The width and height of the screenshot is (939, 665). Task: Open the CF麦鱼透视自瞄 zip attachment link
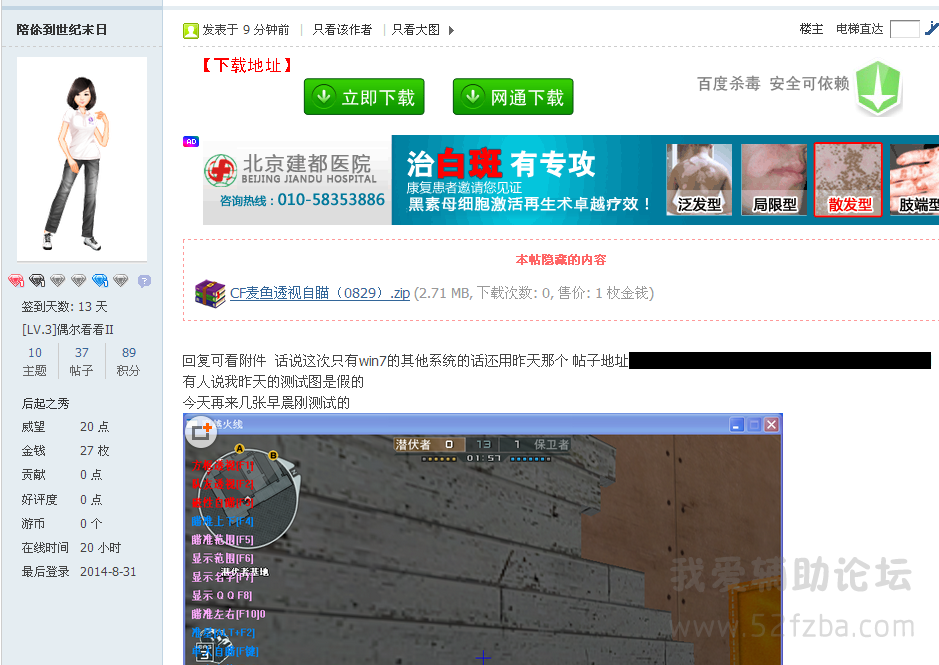click(320, 293)
